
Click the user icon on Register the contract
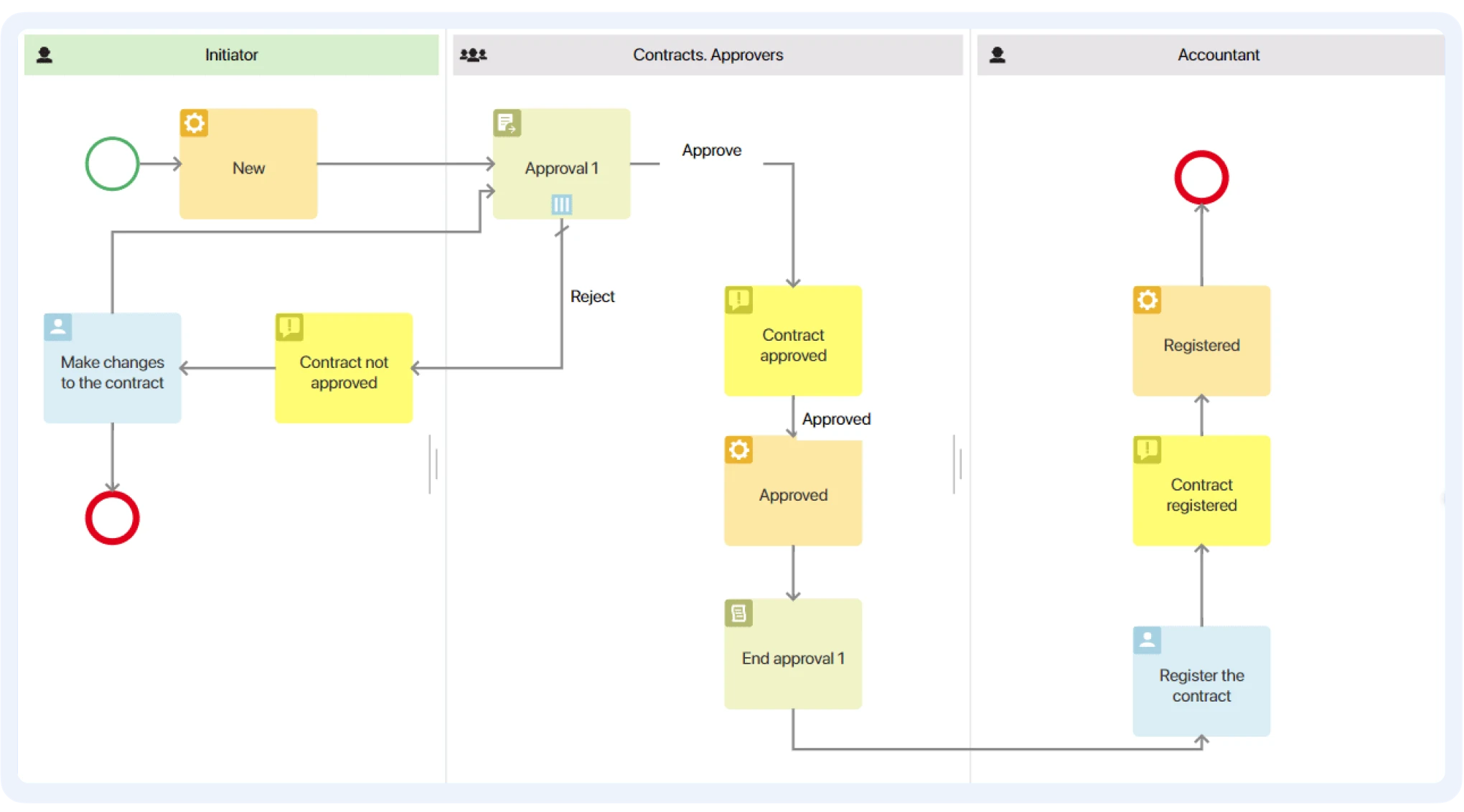tap(1147, 640)
